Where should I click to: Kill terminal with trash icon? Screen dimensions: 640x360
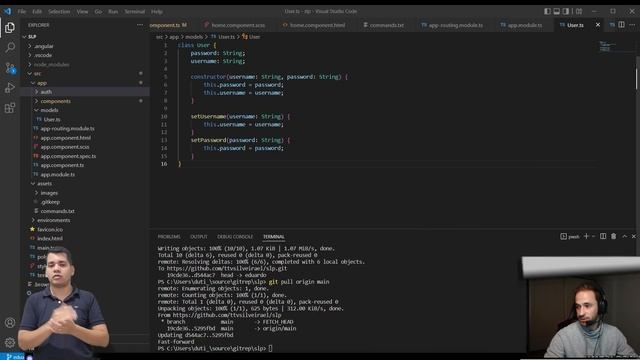[613, 236]
